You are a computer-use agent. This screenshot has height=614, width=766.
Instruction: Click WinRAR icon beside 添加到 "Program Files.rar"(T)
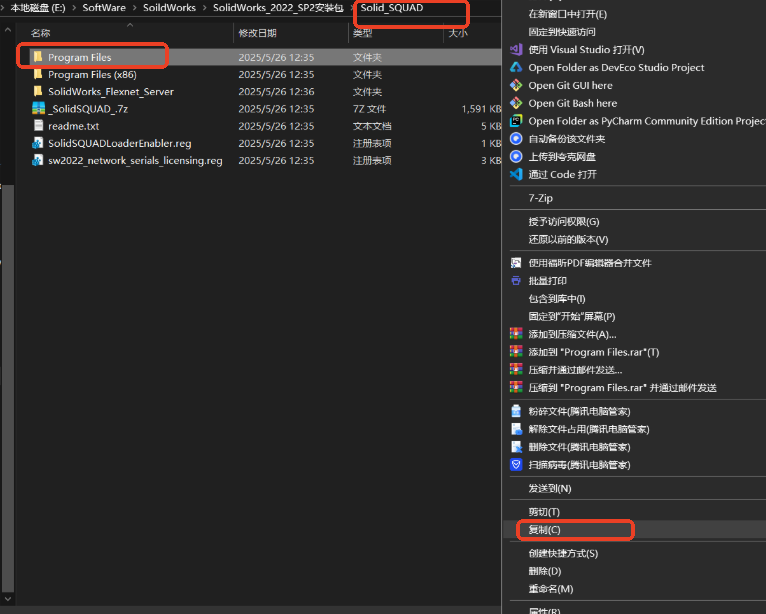point(516,352)
